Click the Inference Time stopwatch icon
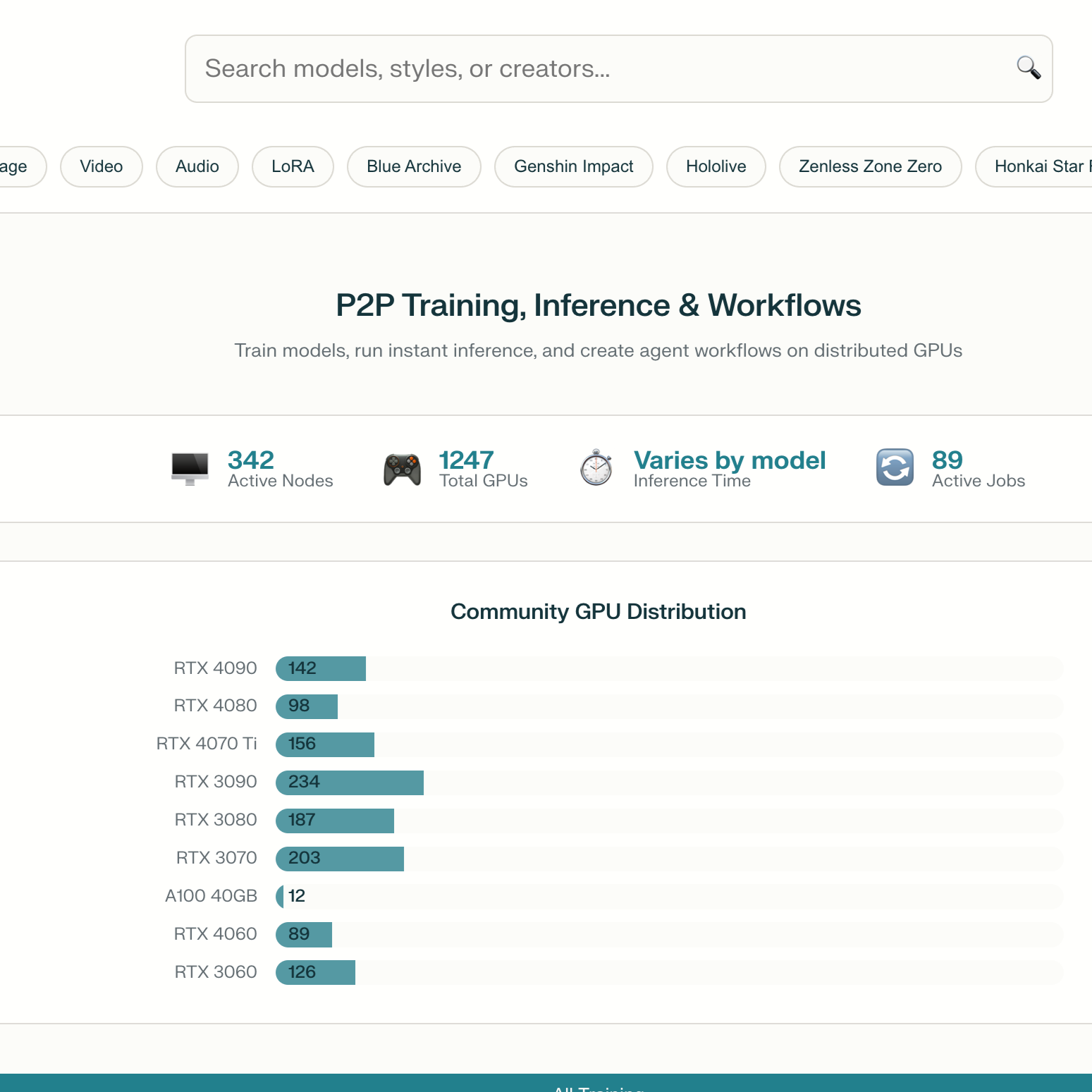Screen dimensions: 1092x1092 pyautogui.click(x=596, y=468)
